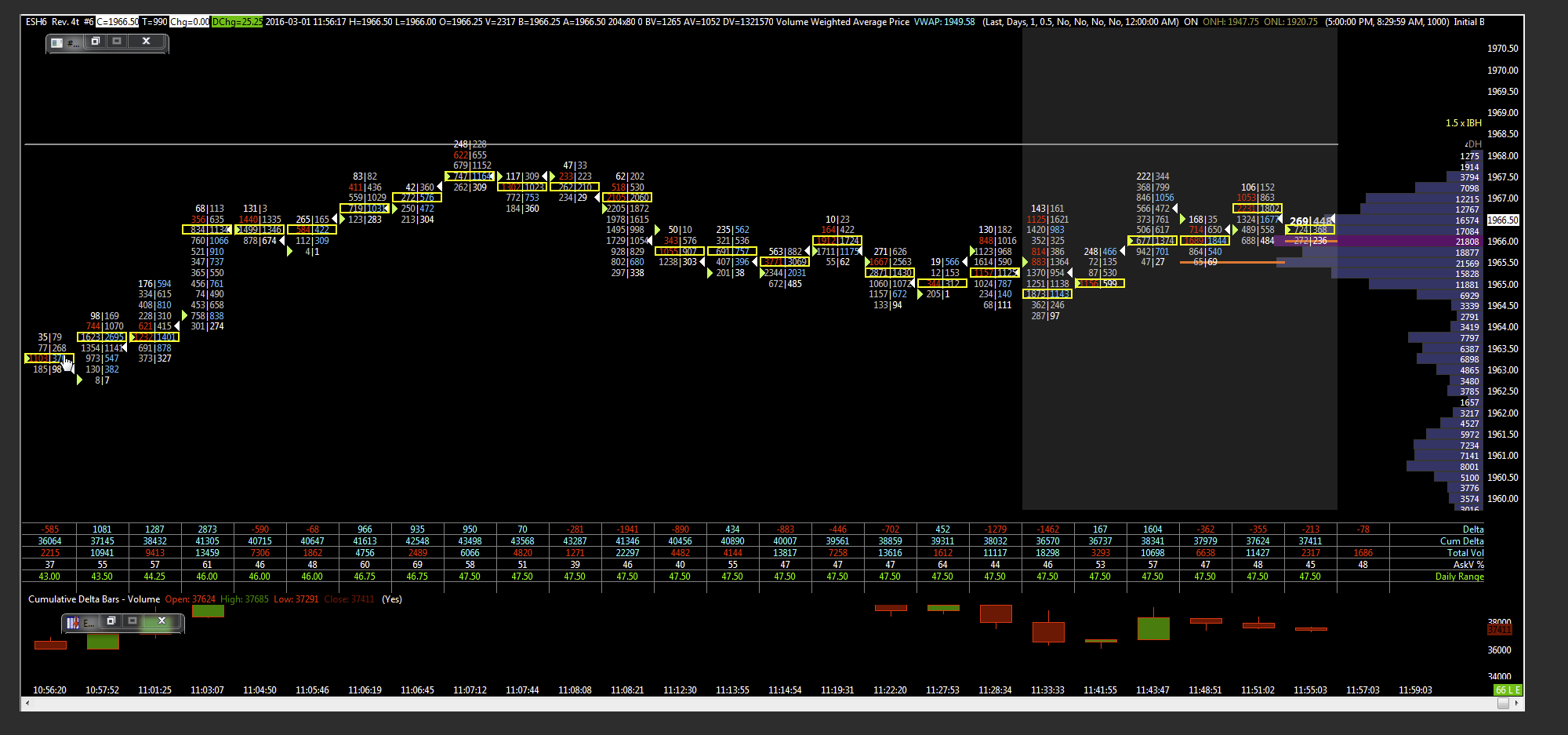Click the 'Volume Weighted Average Price' study name
This screenshot has width=1568, height=735.
[x=843, y=22]
